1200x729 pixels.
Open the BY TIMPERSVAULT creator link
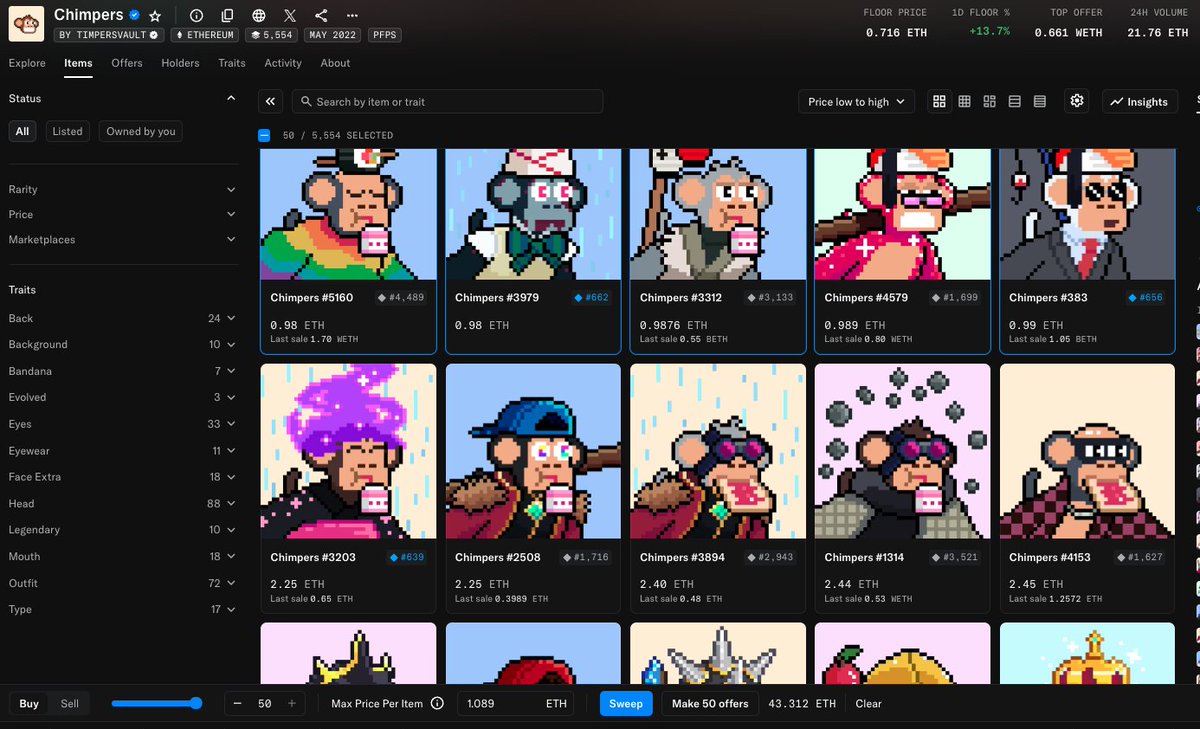coord(108,35)
